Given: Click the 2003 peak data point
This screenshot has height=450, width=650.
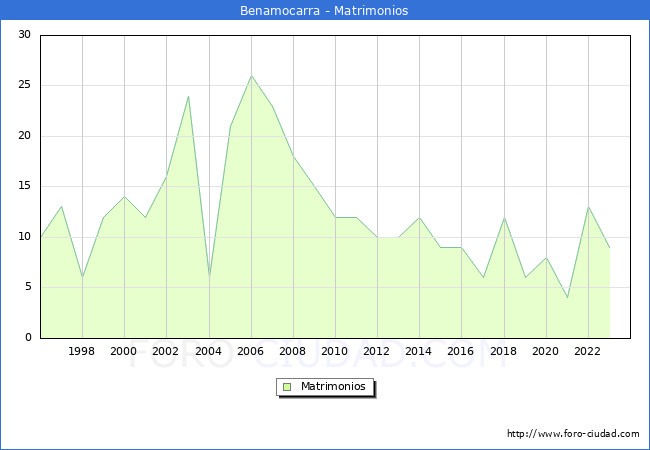Looking at the screenshot, I should pos(188,96).
